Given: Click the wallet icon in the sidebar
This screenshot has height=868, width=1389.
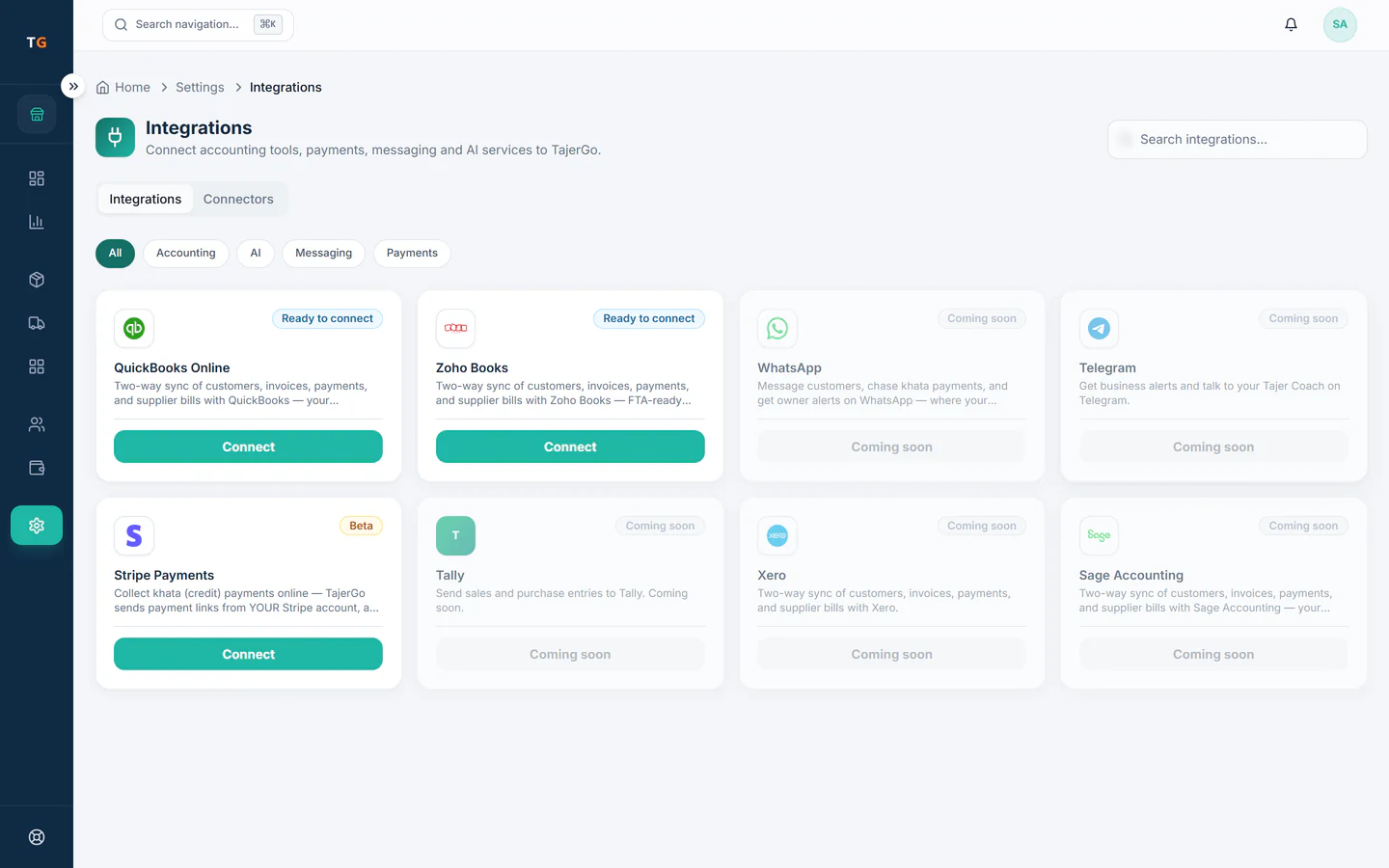Looking at the screenshot, I should tap(37, 468).
